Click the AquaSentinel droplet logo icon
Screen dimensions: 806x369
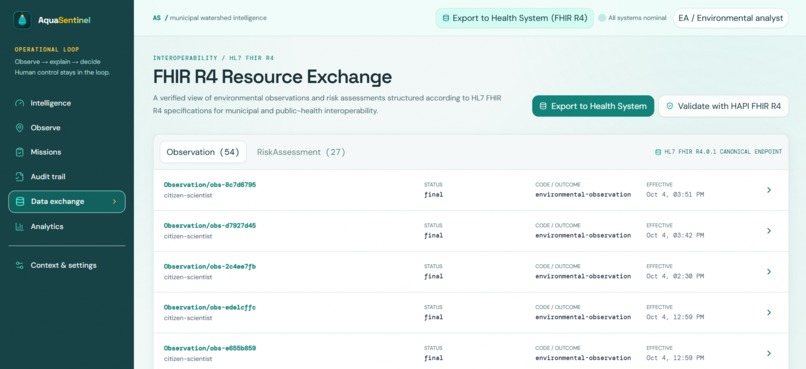tap(22, 20)
